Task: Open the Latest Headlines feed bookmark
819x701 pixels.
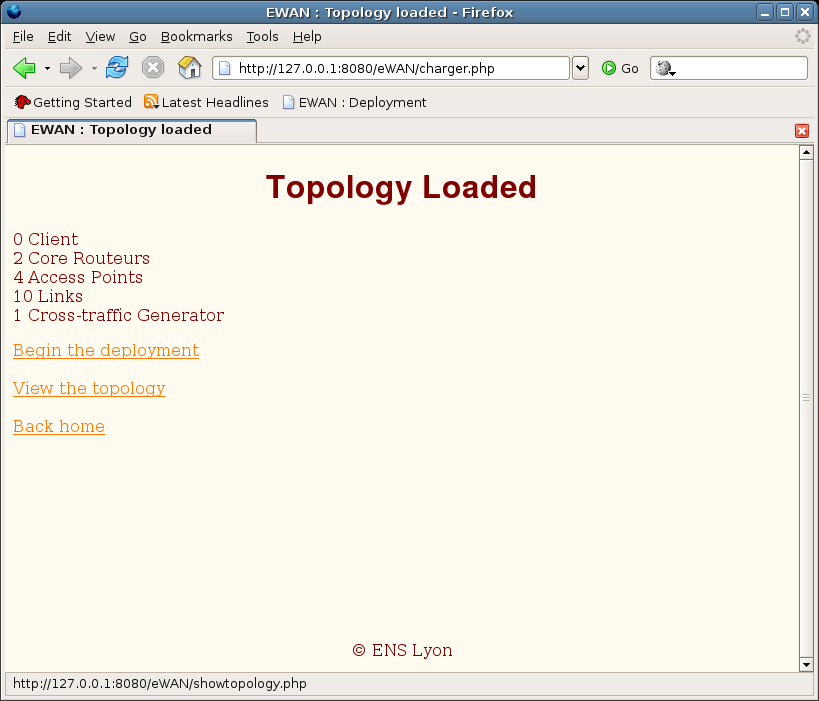Action: [x=206, y=102]
